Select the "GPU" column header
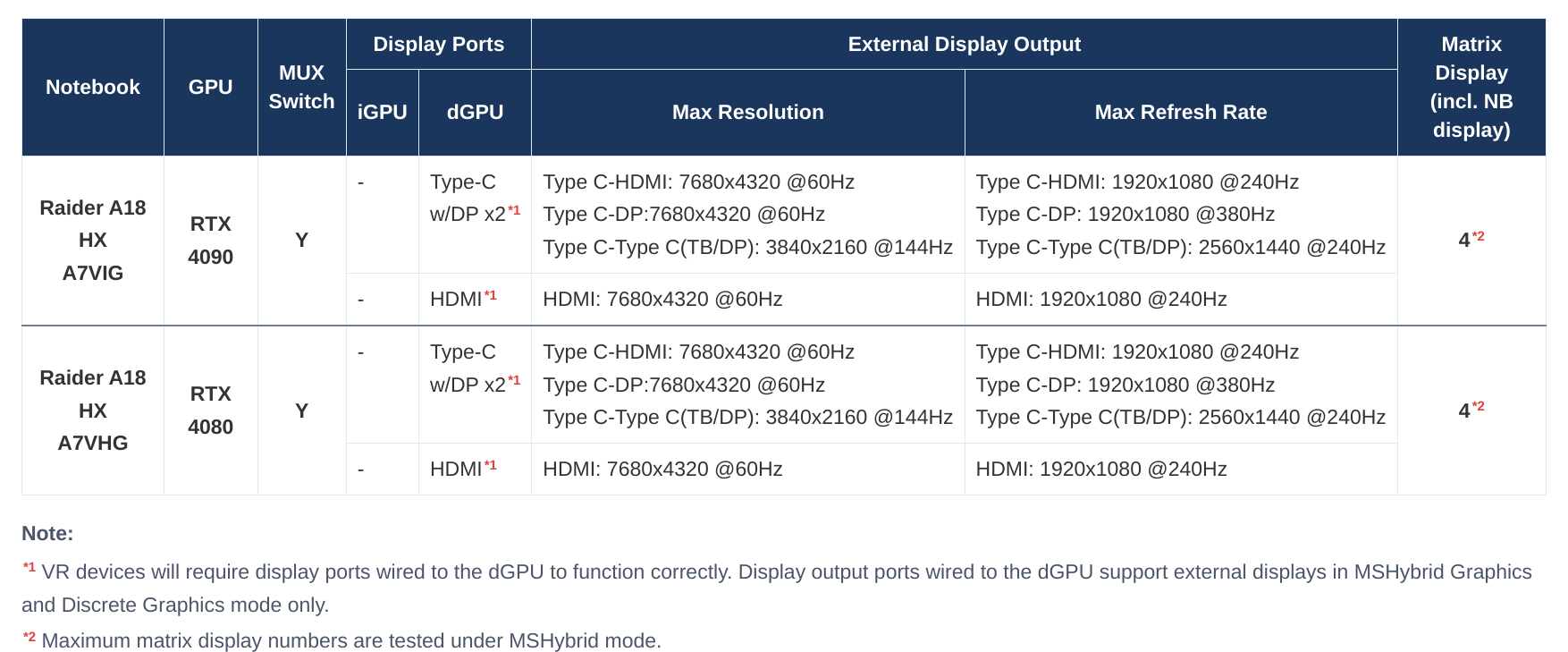 (x=211, y=87)
